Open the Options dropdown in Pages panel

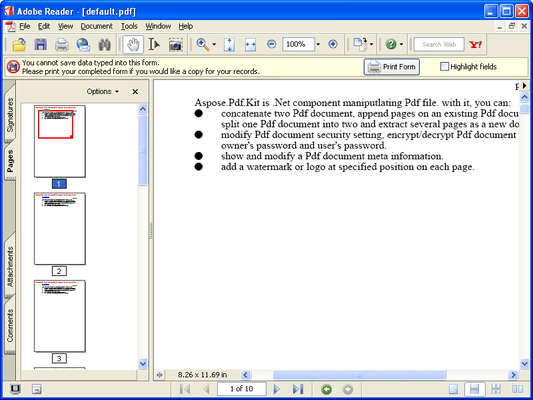(103, 91)
